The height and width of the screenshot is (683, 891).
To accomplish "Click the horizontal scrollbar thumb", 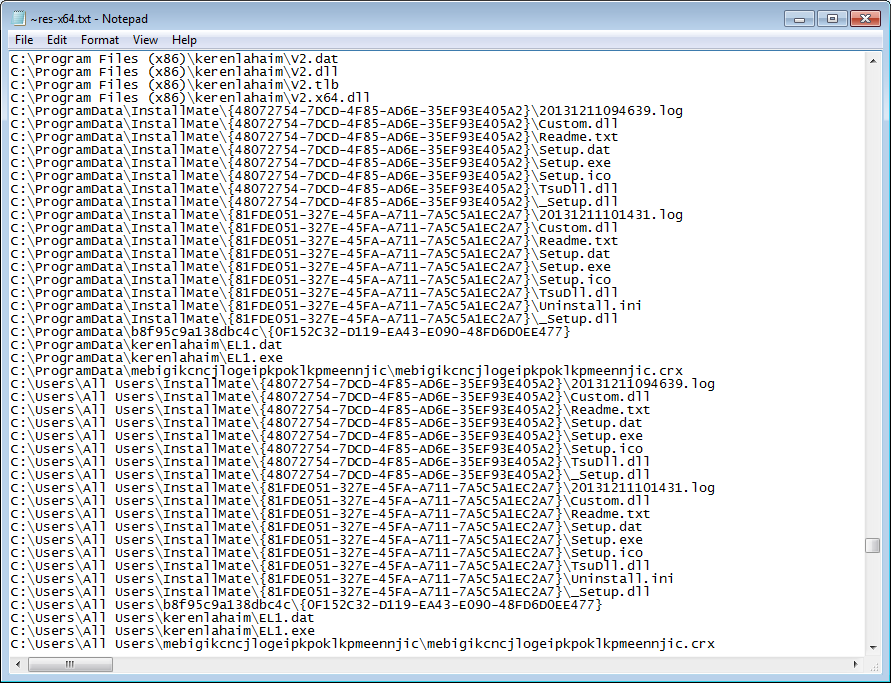I will 70,664.
